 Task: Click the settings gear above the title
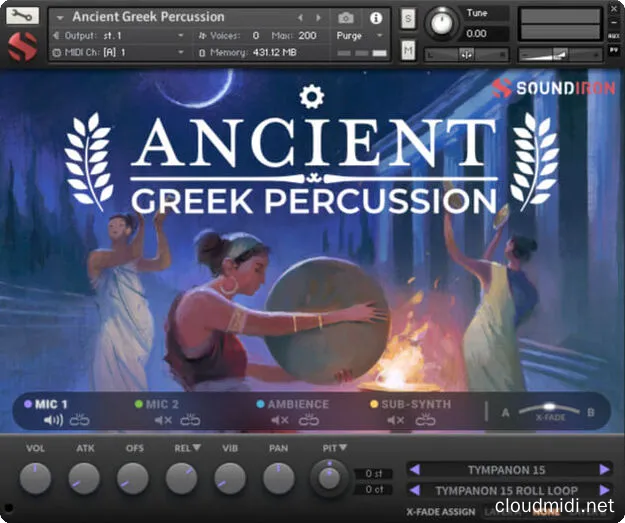(x=312, y=95)
